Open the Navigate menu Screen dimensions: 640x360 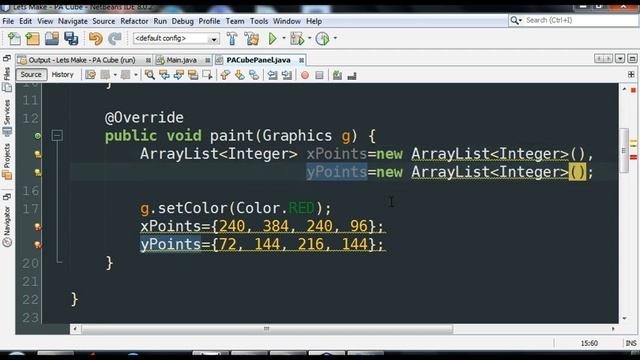(x=73, y=21)
